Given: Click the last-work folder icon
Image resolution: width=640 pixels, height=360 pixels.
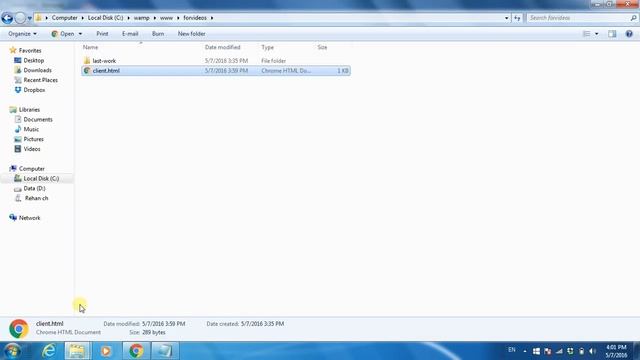Looking at the screenshot, I should [x=87, y=60].
